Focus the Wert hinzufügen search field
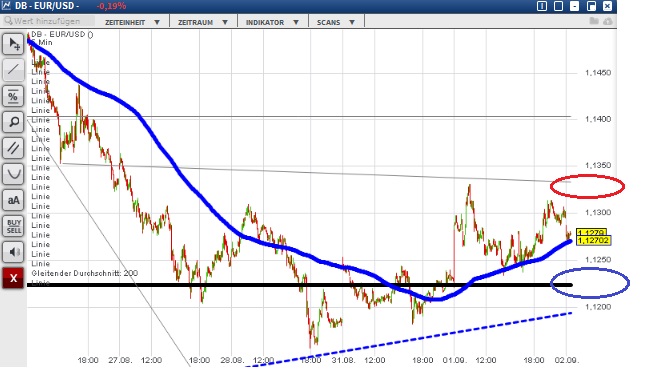This screenshot has width=652, height=386. coord(48,21)
